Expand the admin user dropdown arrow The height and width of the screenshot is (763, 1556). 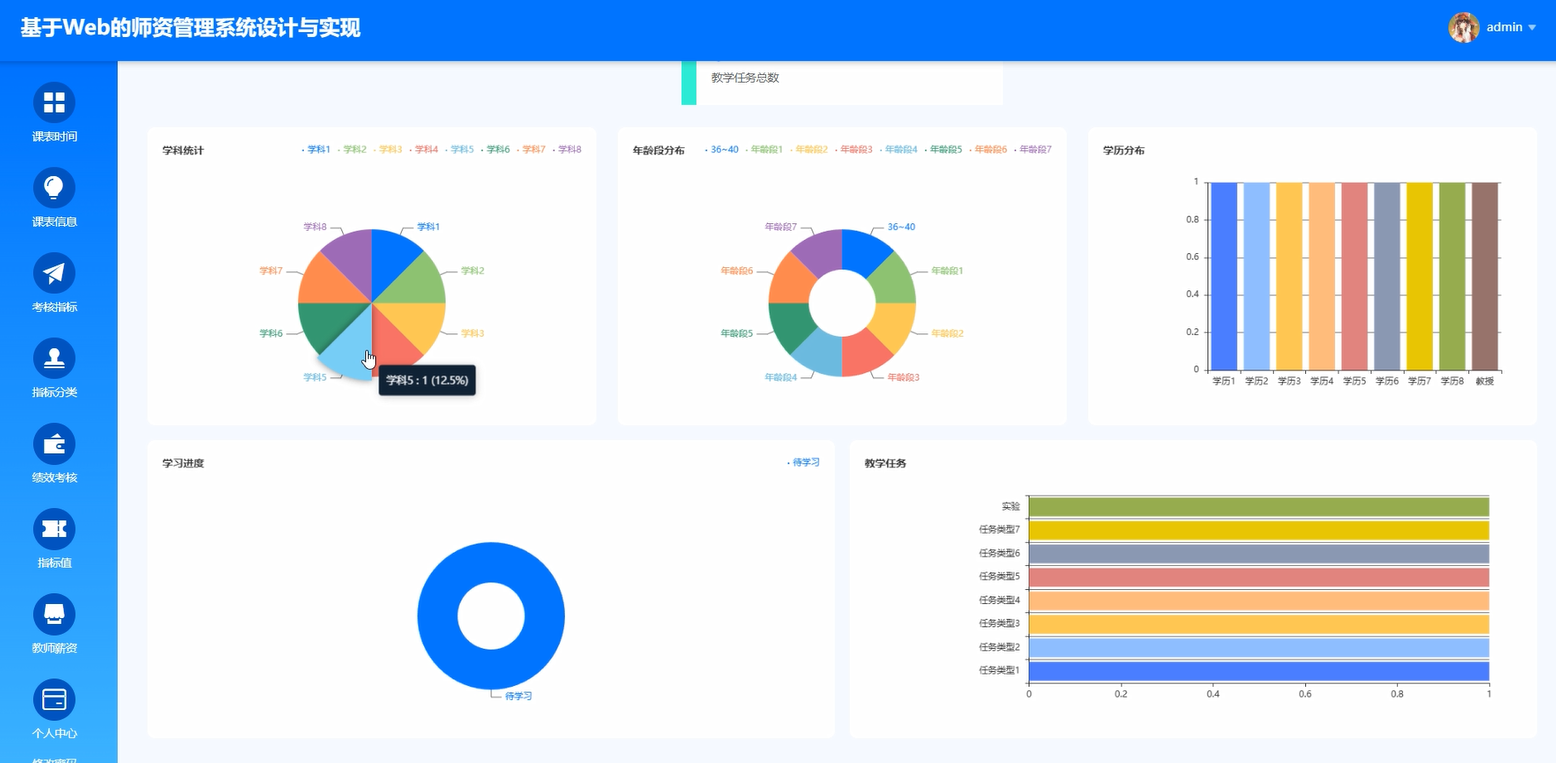[x=1532, y=28]
